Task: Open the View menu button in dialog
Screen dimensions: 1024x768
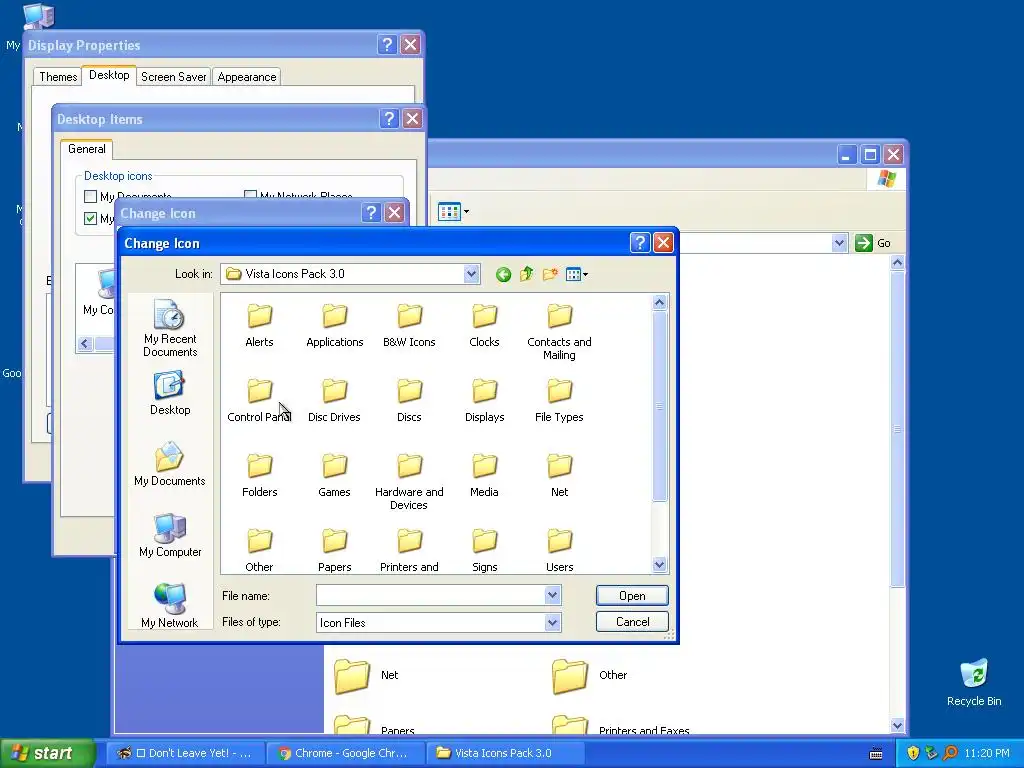Action: click(x=577, y=274)
